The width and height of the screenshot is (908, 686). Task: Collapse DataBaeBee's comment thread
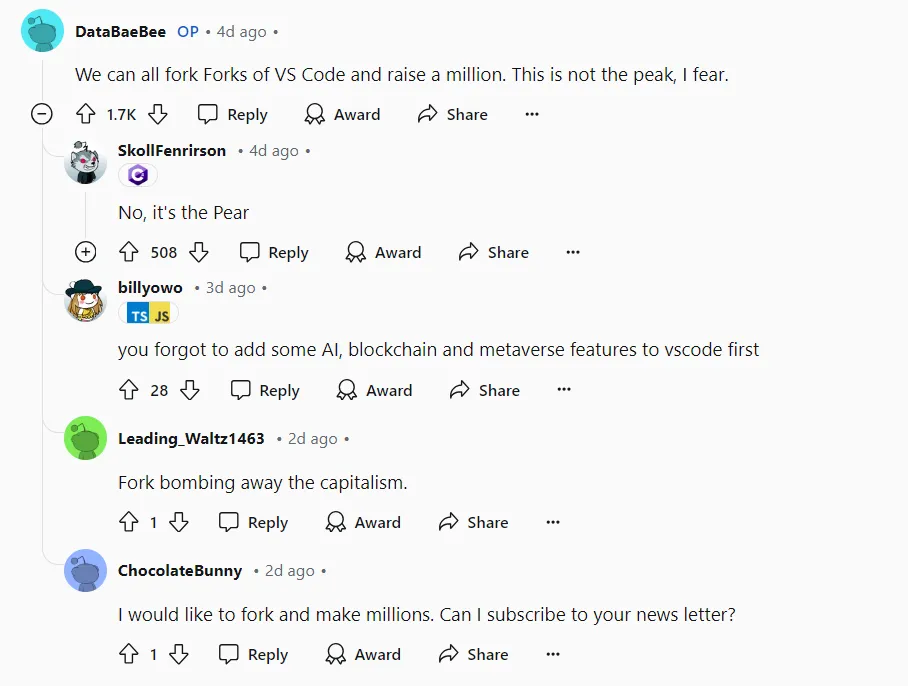coord(42,114)
